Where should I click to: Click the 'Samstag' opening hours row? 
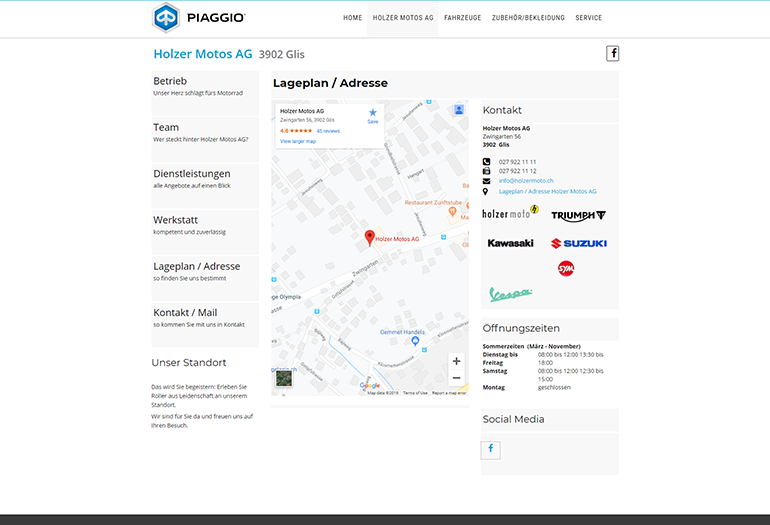543,375
